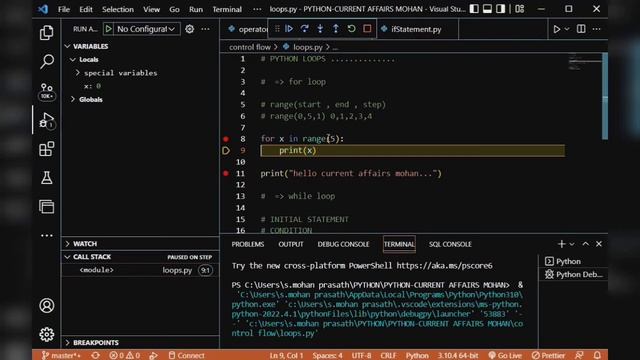Remove the breakpoint on line 11
This screenshot has height=360, width=640.
[226, 173]
